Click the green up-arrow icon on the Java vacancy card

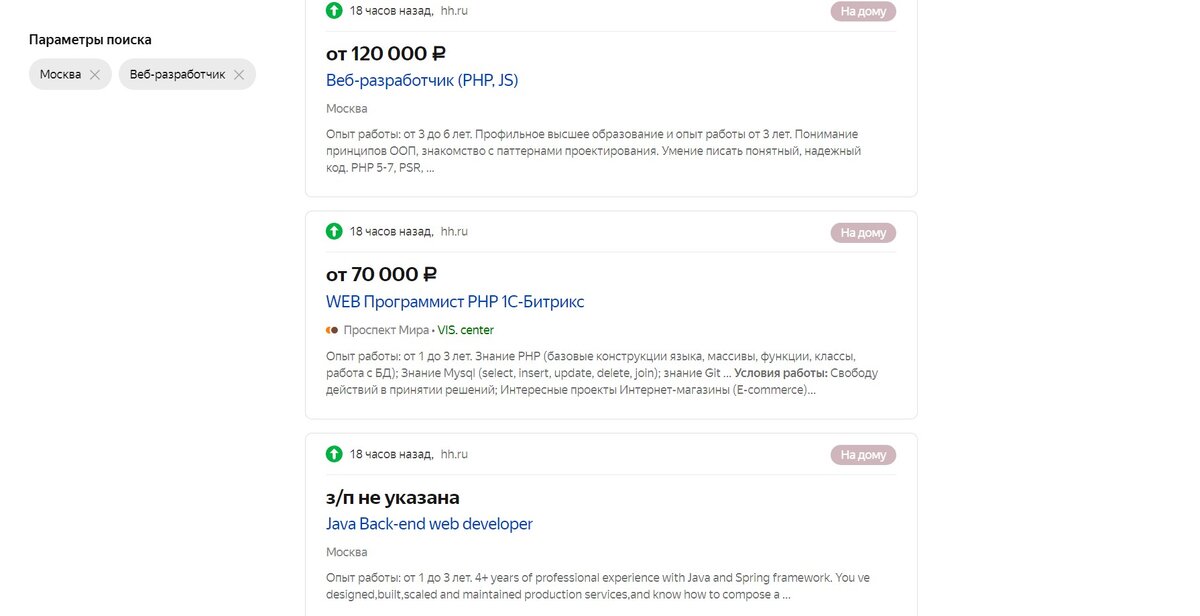pos(333,454)
